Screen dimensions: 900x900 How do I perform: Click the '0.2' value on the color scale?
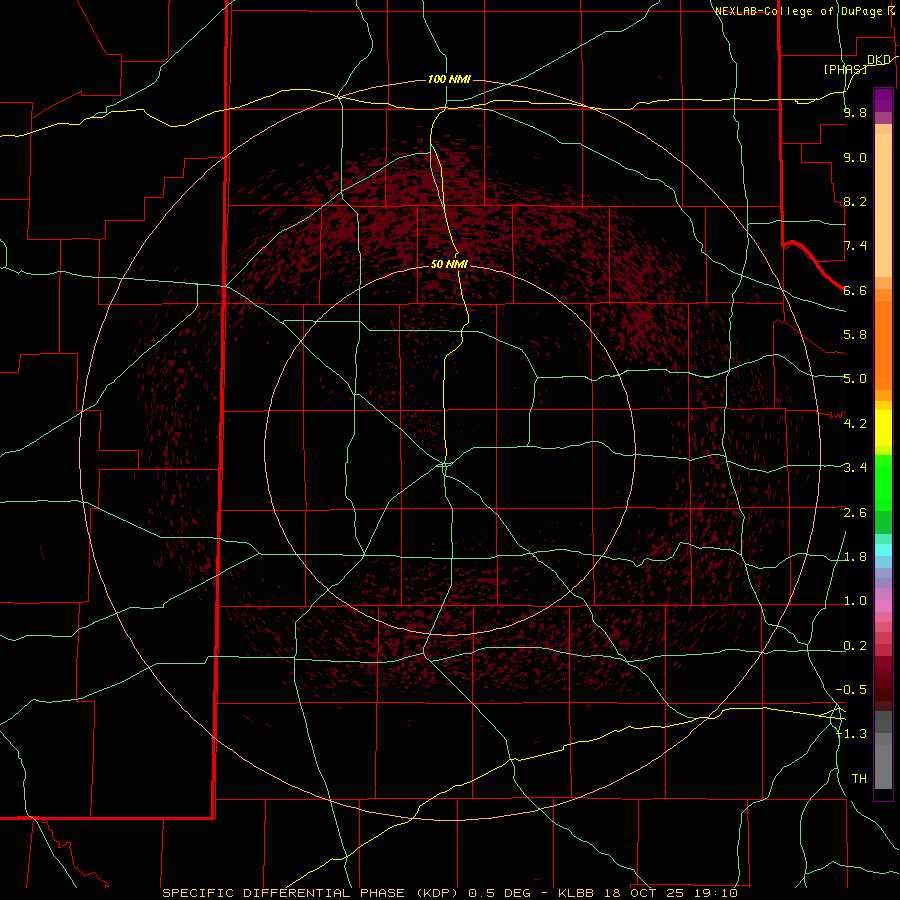pos(855,646)
